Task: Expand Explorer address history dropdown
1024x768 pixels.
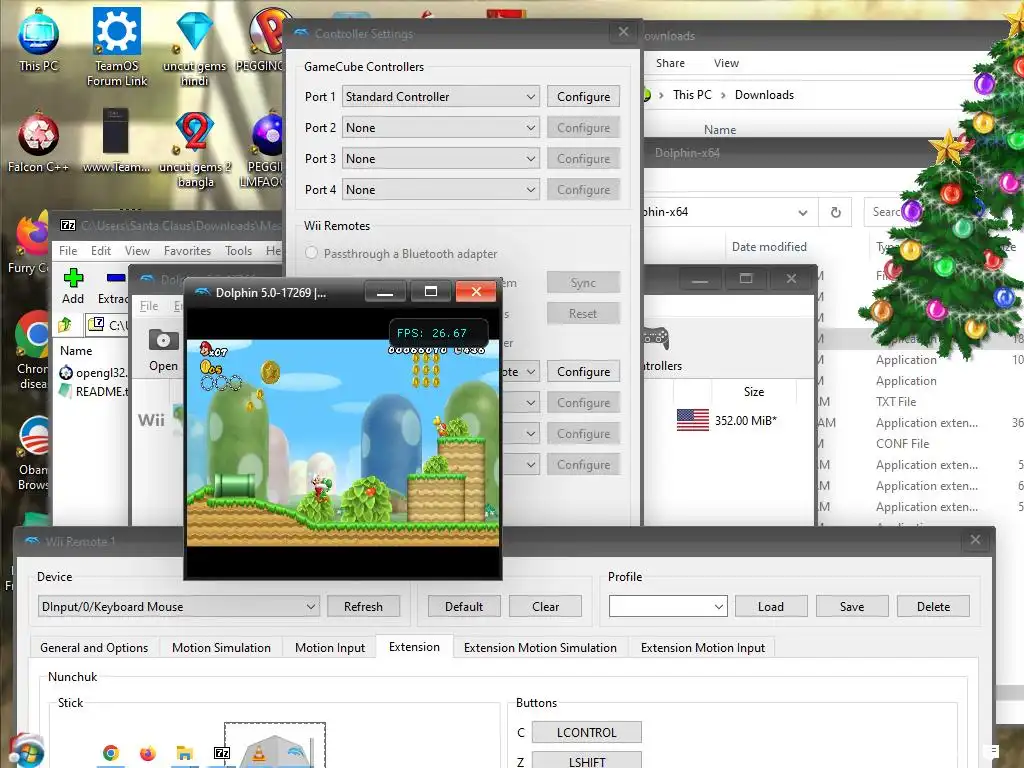Action: coord(803,213)
